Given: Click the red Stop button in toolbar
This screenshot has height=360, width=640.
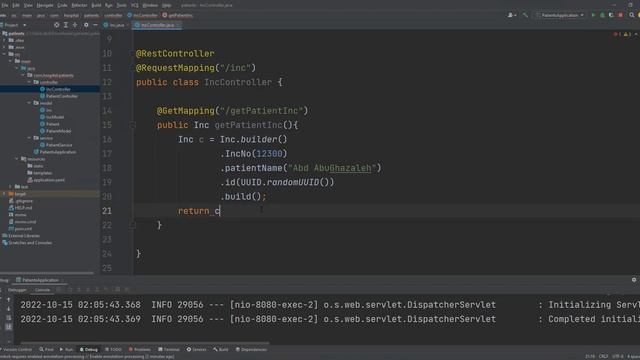Looking at the screenshot, I should (620, 15).
